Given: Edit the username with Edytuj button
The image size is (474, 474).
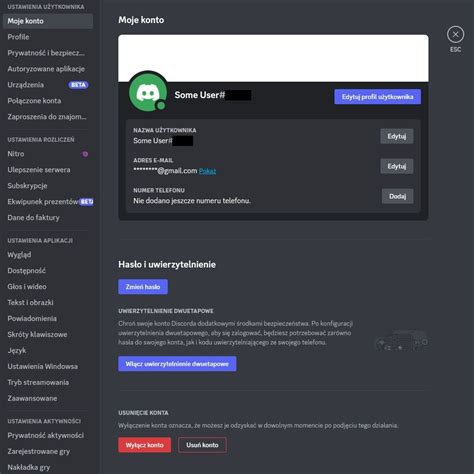Looking at the screenshot, I should coord(397,136).
